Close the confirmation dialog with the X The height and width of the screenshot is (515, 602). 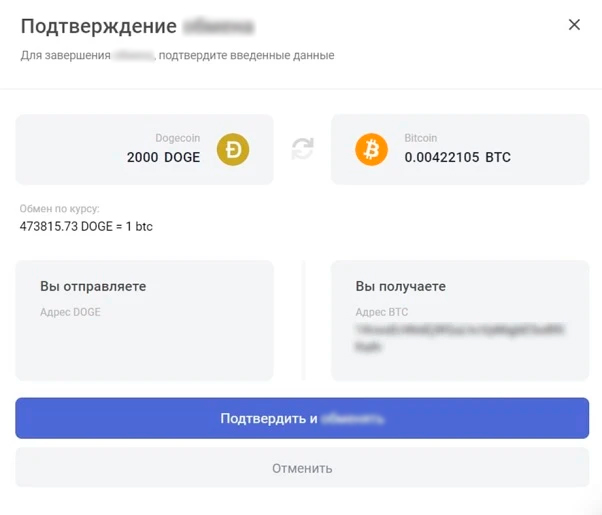(x=574, y=25)
